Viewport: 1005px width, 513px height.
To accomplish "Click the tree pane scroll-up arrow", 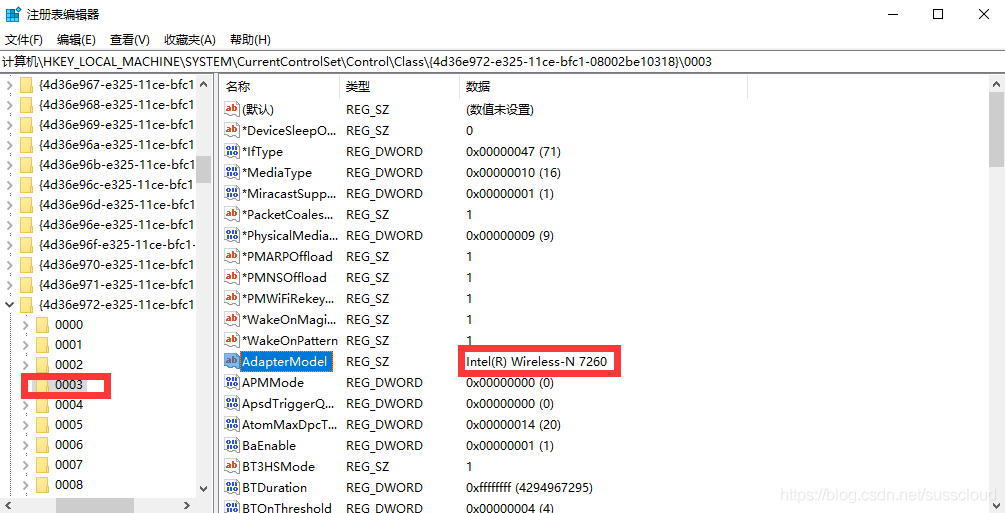I will (x=203, y=84).
